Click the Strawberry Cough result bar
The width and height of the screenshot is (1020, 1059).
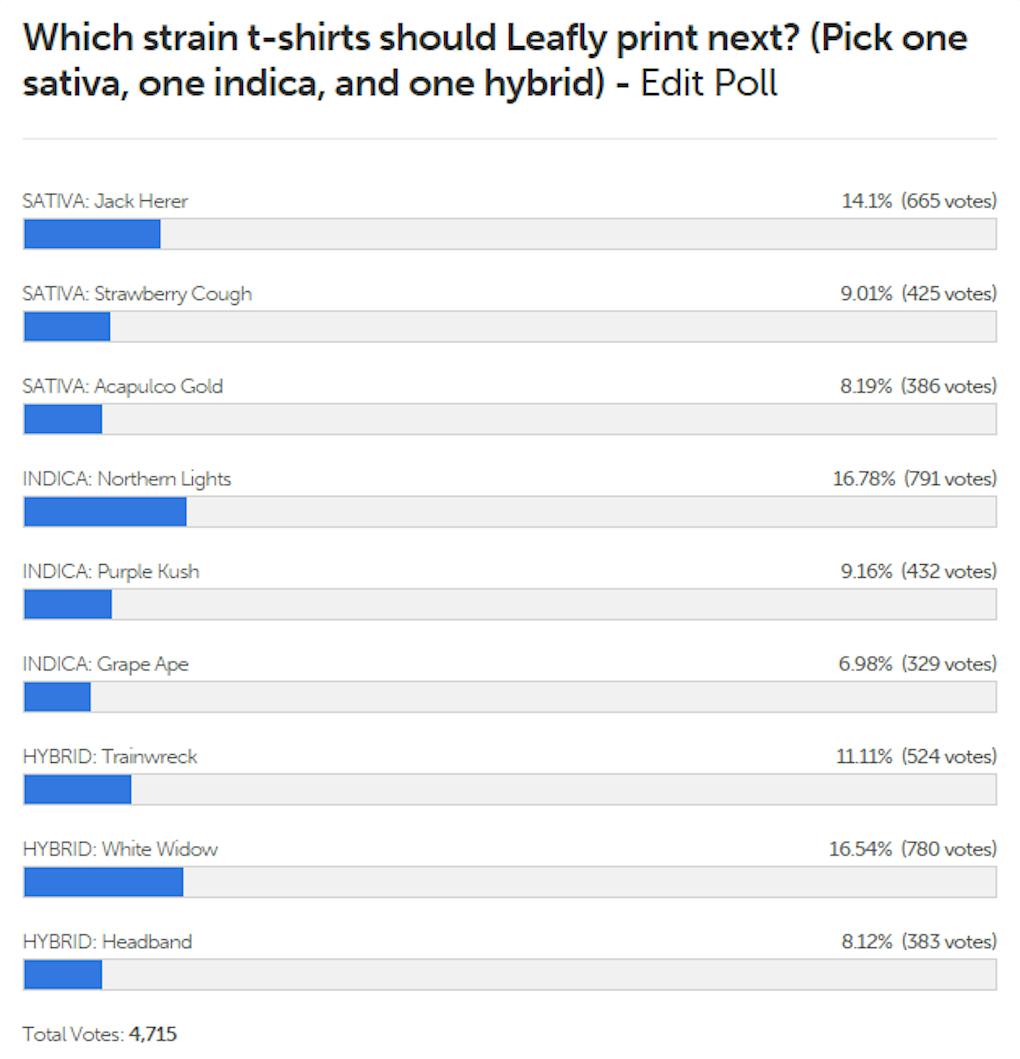(509, 327)
